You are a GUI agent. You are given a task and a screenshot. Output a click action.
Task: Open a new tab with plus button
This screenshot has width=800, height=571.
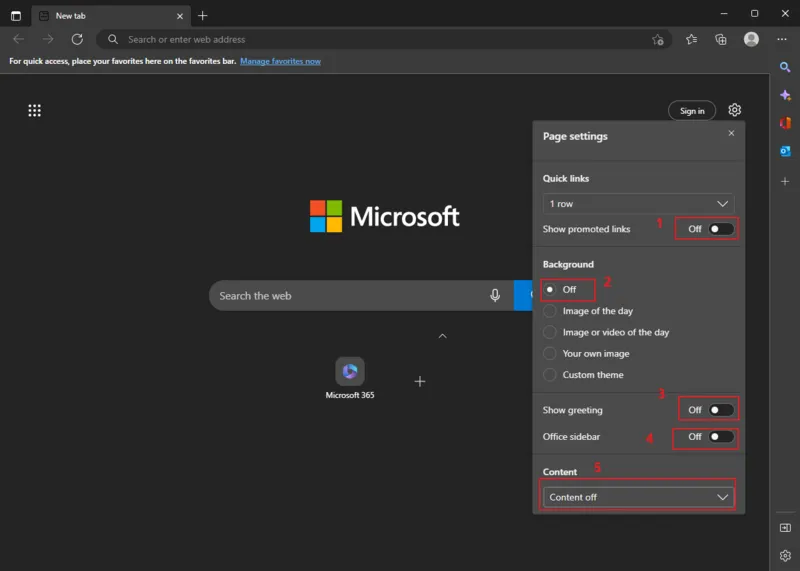[203, 15]
